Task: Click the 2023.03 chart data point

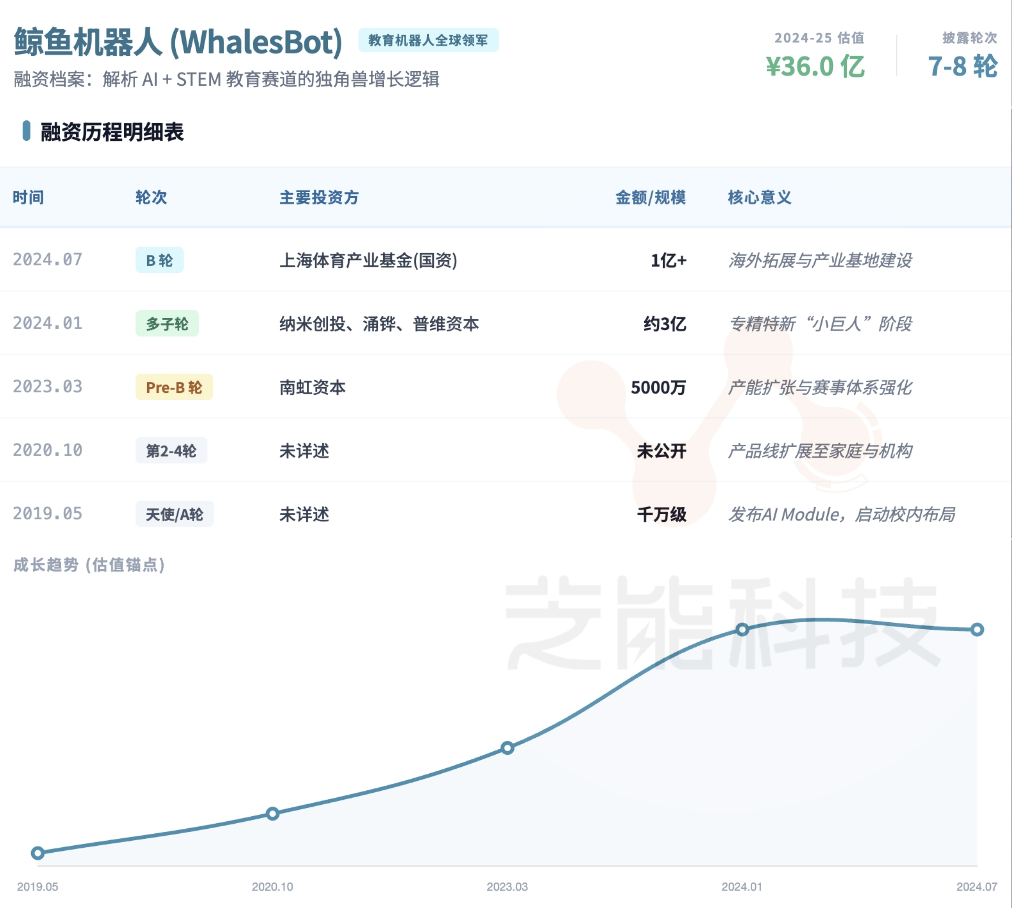Action: pyautogui.click(x=507, y=748)
